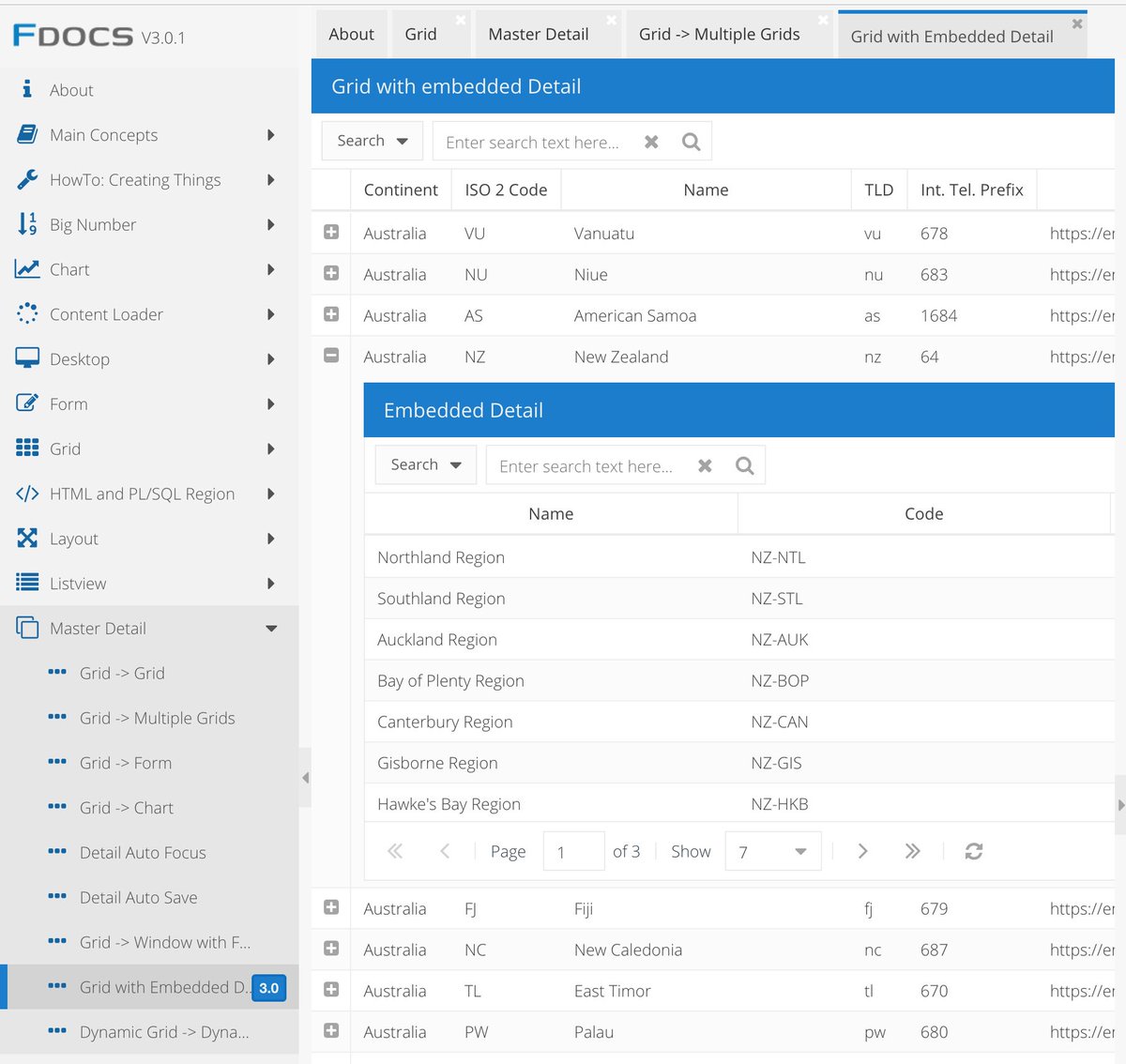Click the Master Detail copy icon

pyautogui.click(x=27, y=628)
